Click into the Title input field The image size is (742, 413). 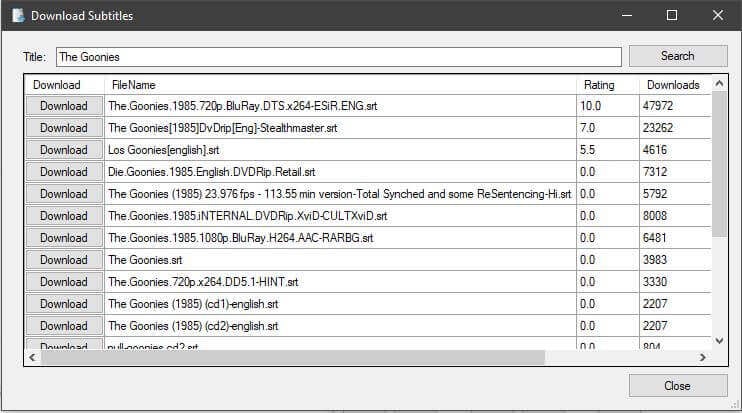[x=338, y=57]
